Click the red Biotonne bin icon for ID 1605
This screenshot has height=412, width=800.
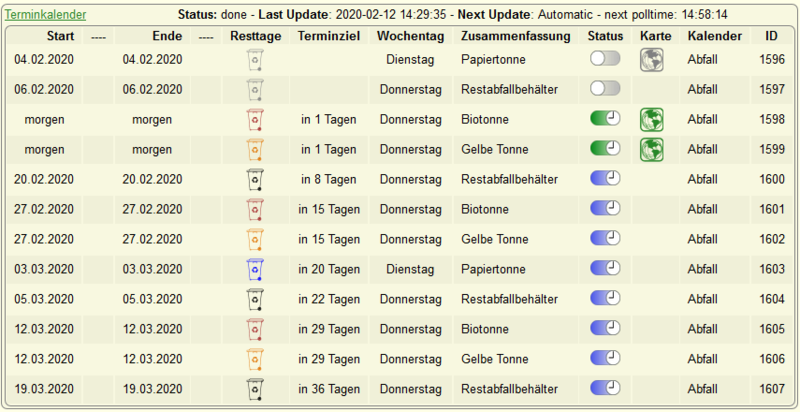(x=255, y=329)
